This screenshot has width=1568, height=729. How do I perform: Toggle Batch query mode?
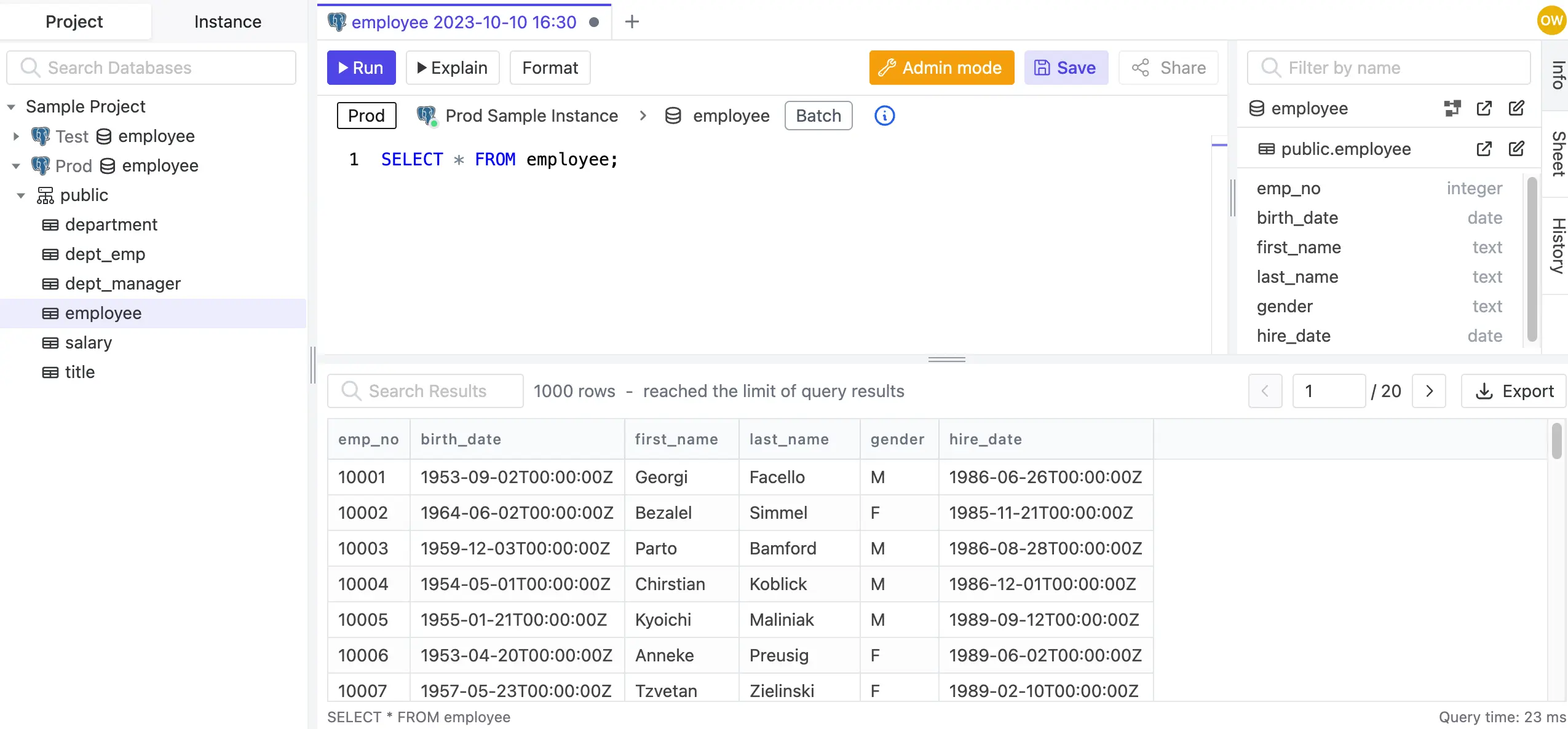click(x=818, y=116)
